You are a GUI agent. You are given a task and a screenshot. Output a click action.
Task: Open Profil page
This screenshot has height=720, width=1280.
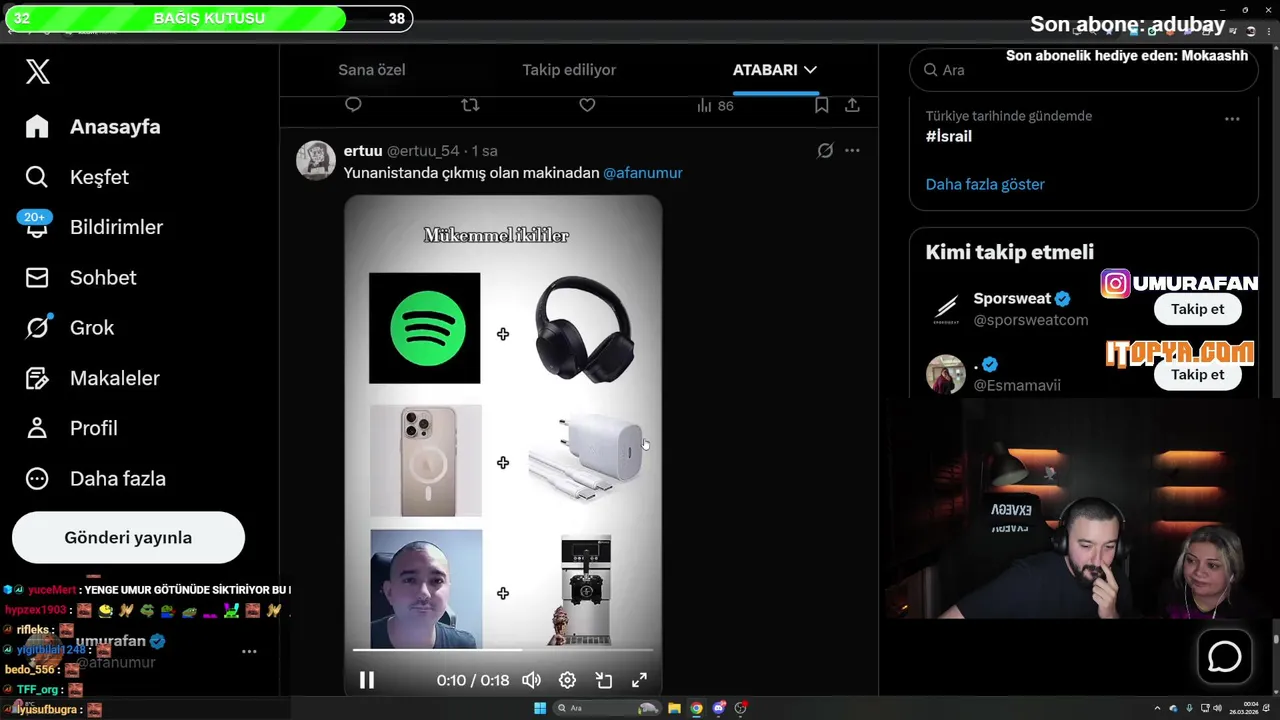[71, 428]
